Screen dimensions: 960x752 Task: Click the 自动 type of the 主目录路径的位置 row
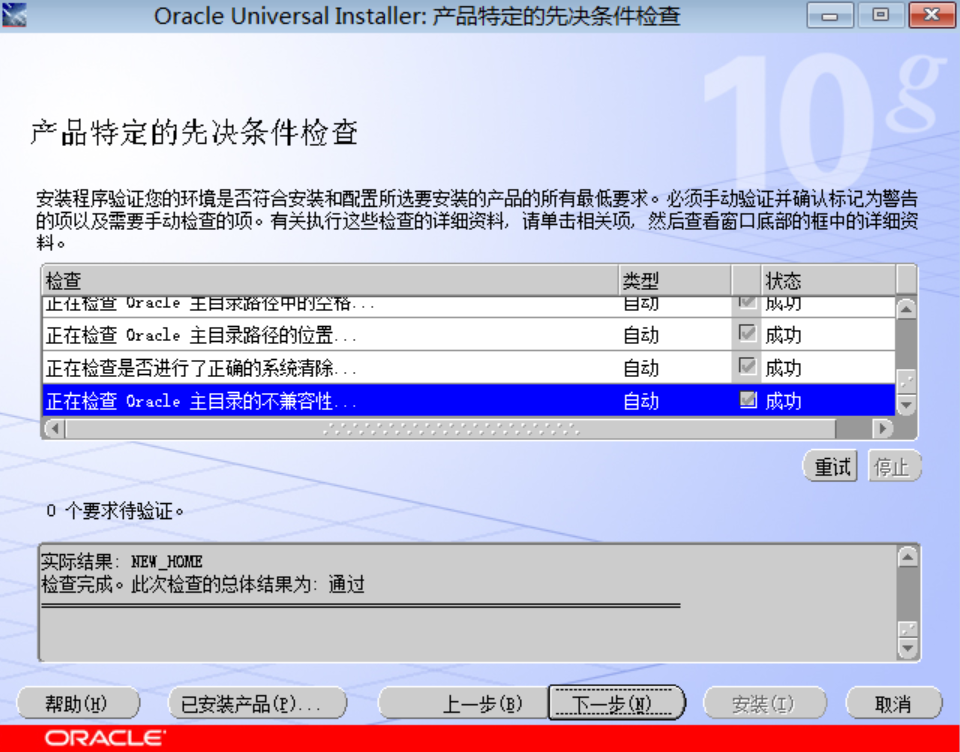(x=641, y=335)
